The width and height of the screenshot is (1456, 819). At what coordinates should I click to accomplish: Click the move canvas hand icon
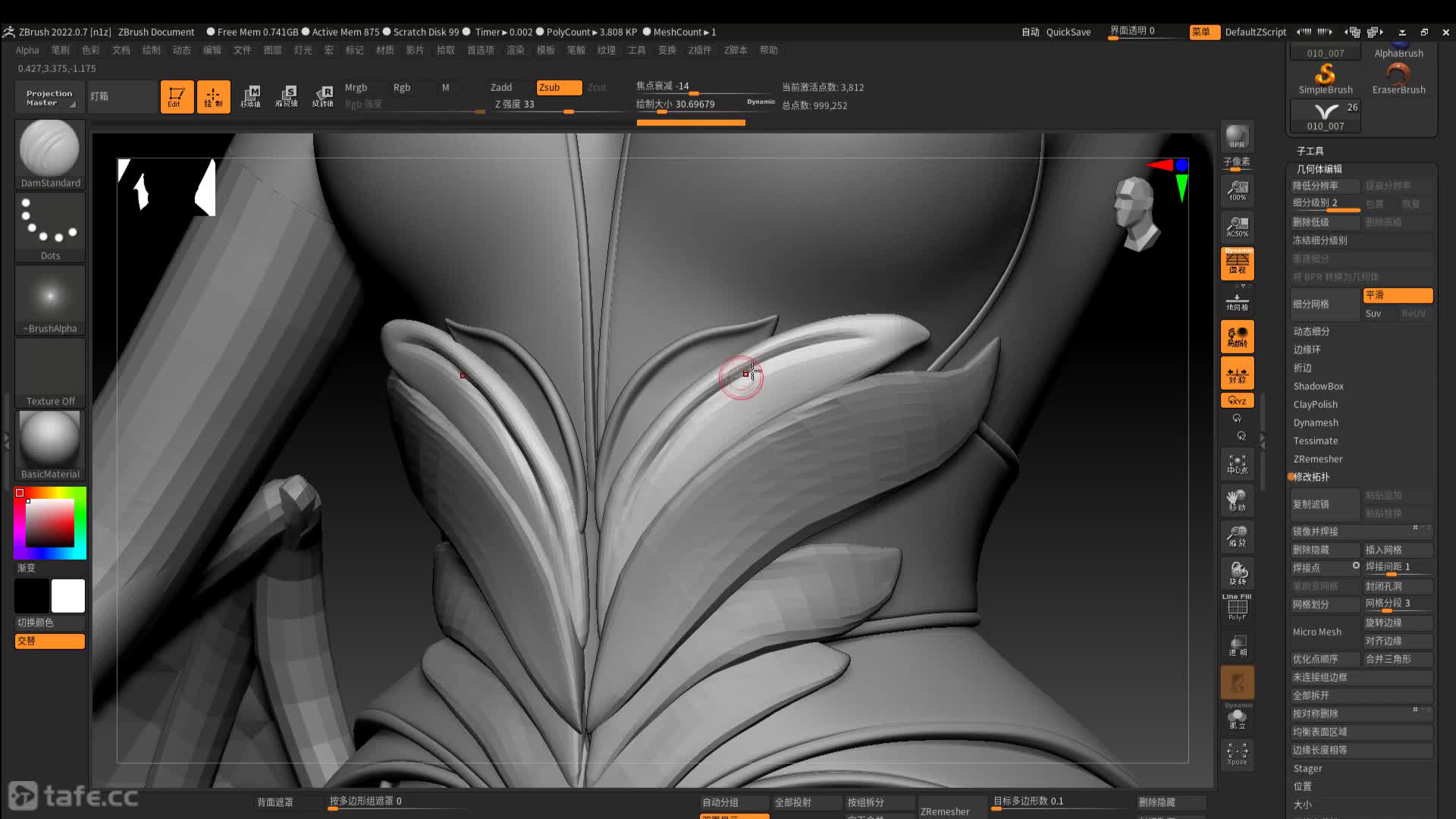pos(1237,500)
